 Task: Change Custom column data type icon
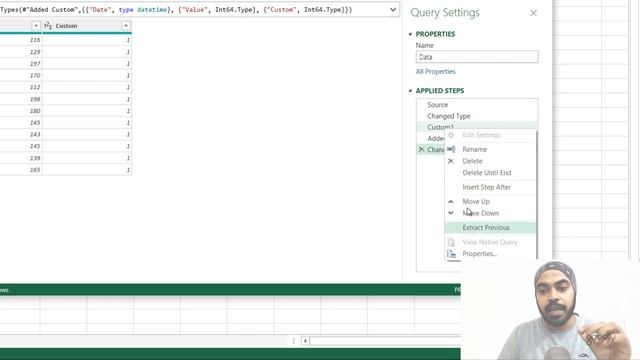[x=48, y=26]
